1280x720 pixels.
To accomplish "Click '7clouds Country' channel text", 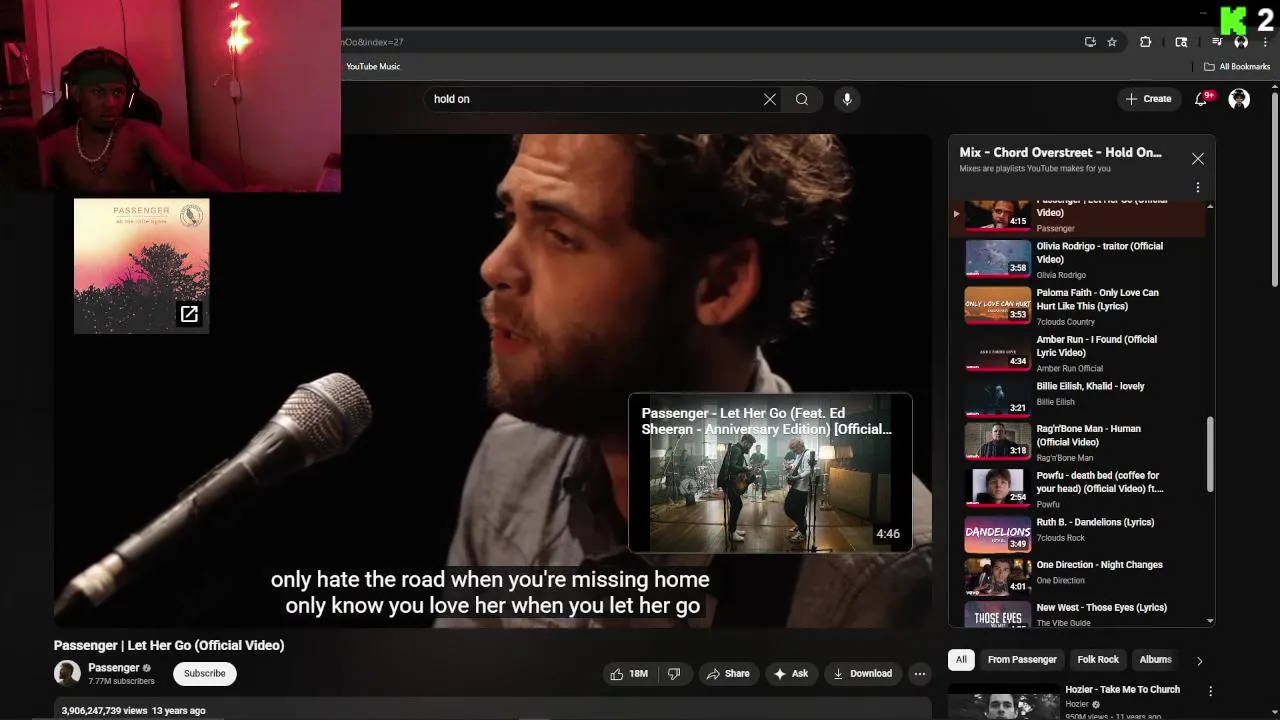I will pyautogui.click(x=1066, y=322).
